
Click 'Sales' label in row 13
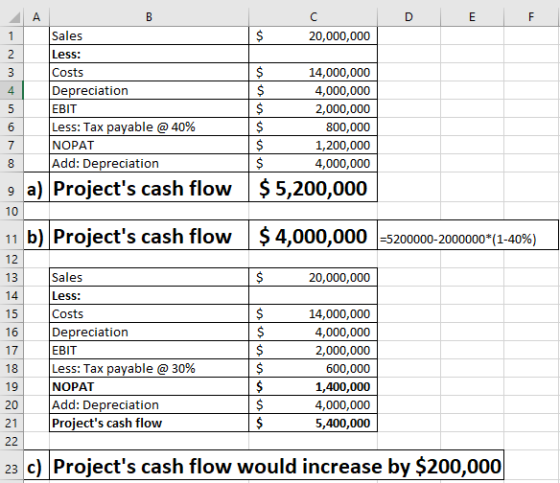coord(149,277)
